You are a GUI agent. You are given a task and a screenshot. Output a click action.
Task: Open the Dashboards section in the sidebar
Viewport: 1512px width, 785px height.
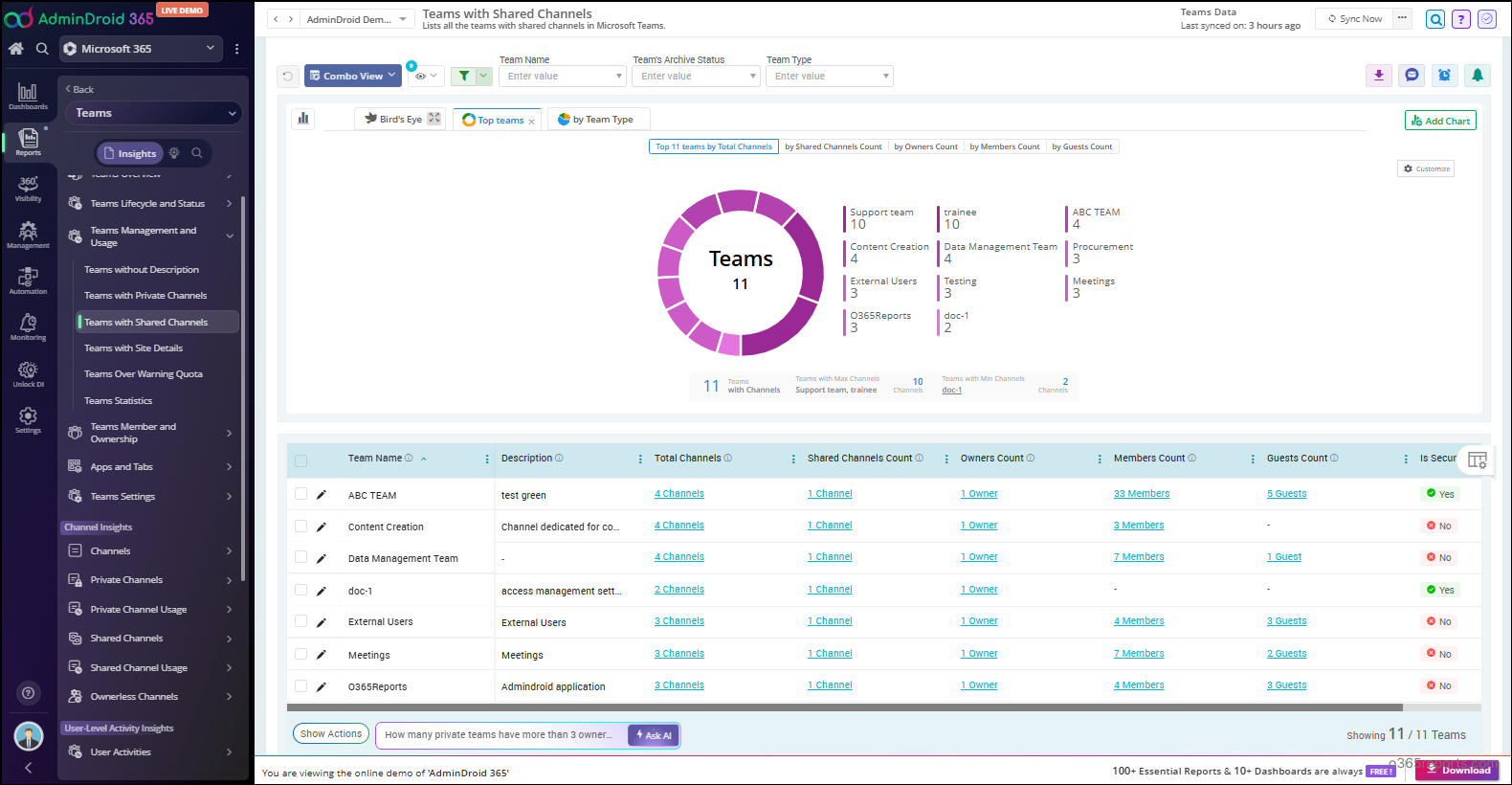click(28, 96)
